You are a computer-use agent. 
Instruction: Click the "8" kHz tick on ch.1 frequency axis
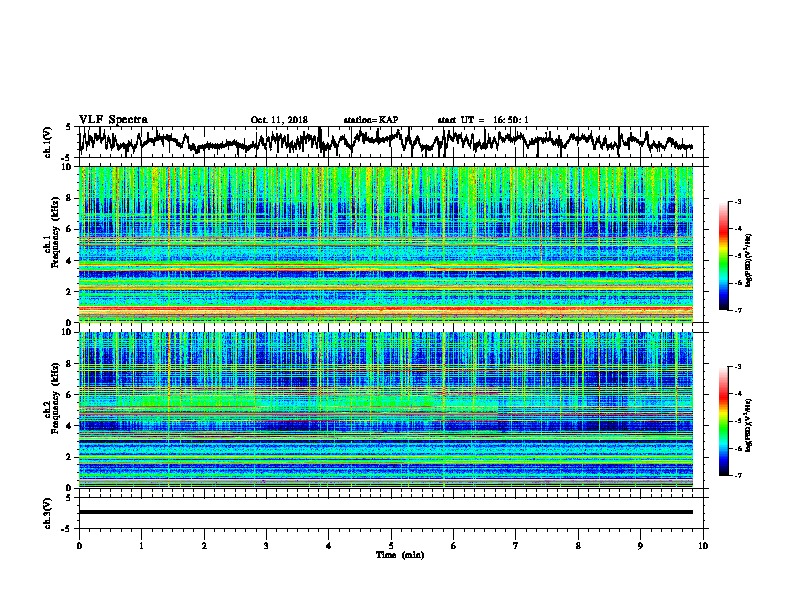click(x=71, y=198)
